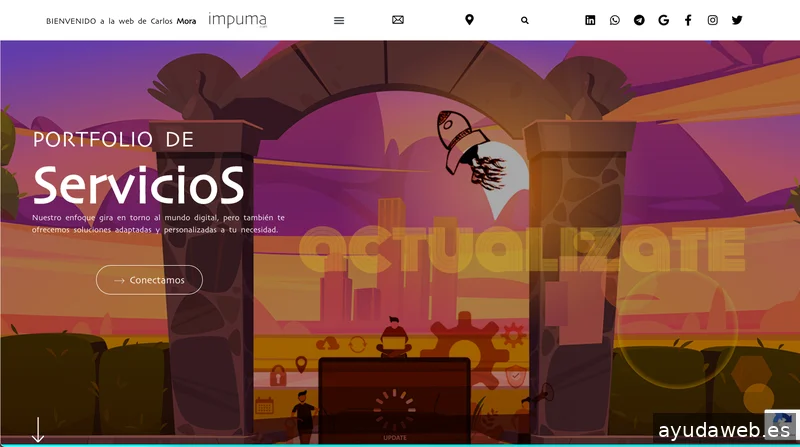
Task: Click the envelope contact icon
Action: 398,20
